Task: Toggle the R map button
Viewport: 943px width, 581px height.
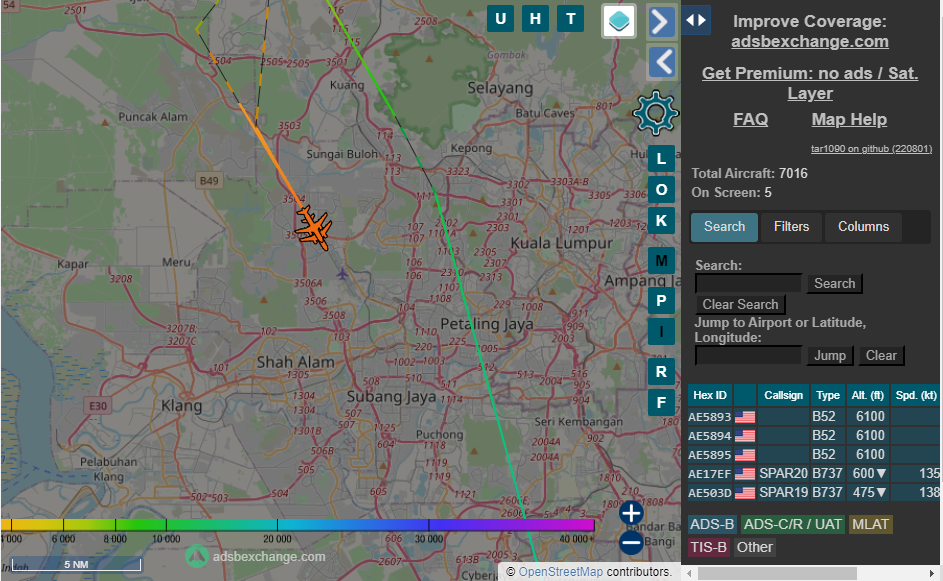Action: tap(661, 371)
